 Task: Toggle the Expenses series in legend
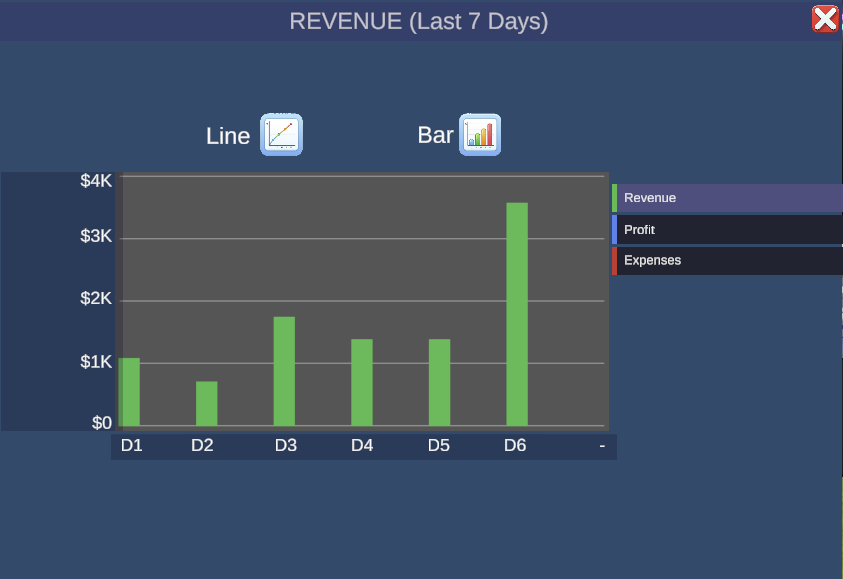728,261
